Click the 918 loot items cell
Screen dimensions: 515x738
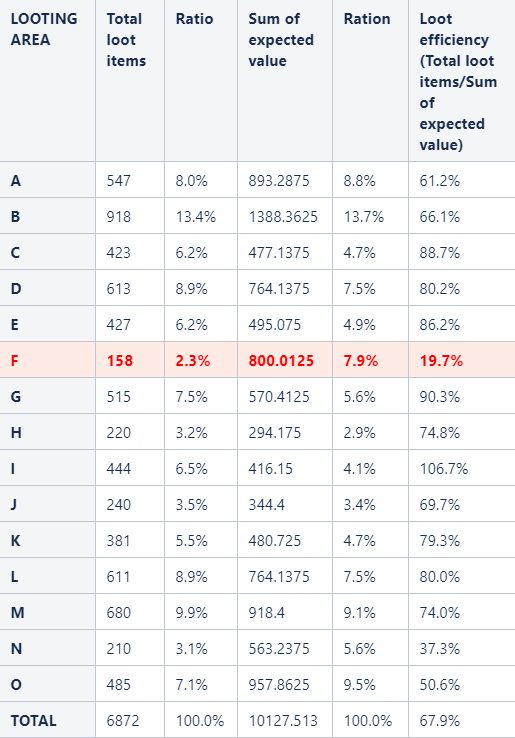119,217
